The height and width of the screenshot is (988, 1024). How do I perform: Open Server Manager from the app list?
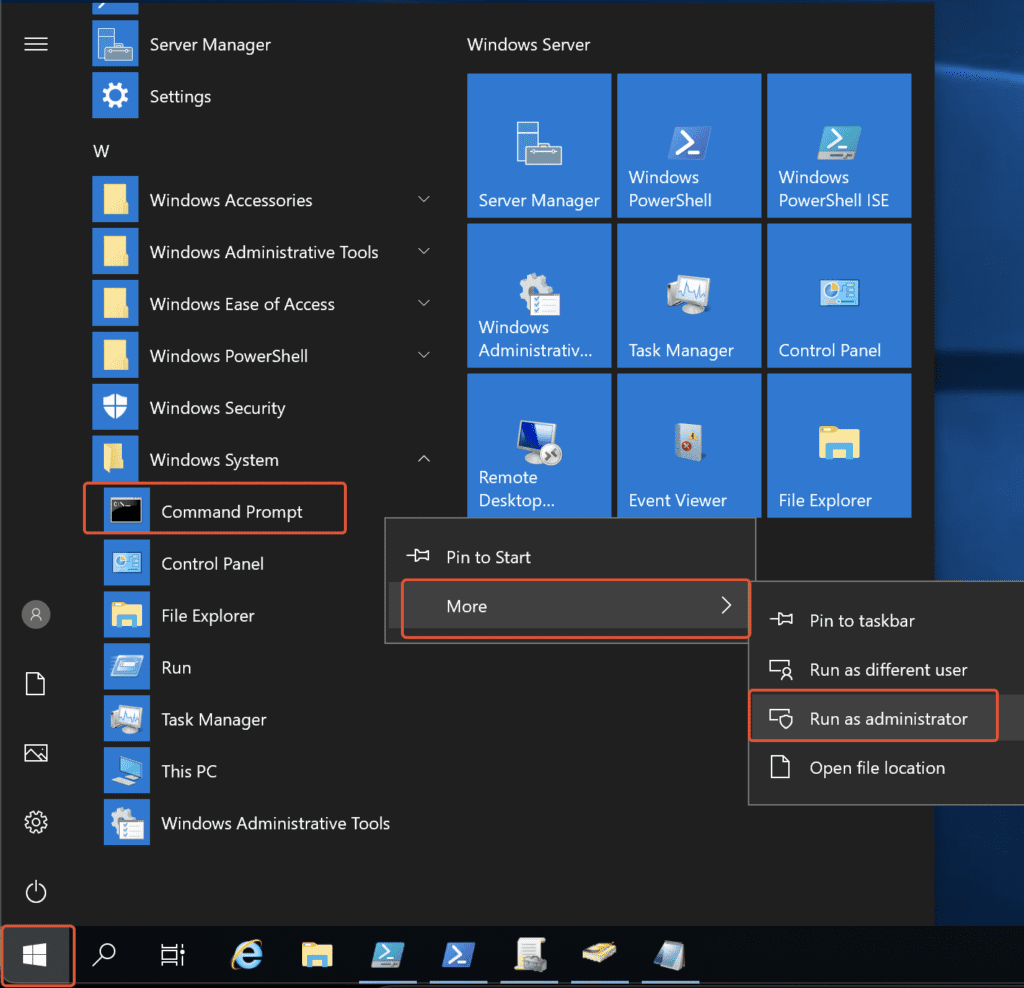coord(261,44)
